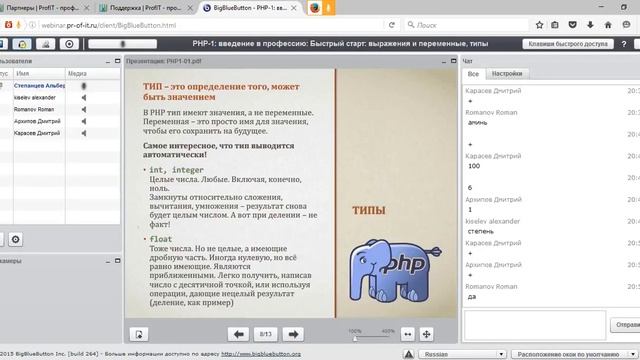The image size is (640, 360).
Task: Select user Степанцев Альберт in list
Action: coord(39,86)
